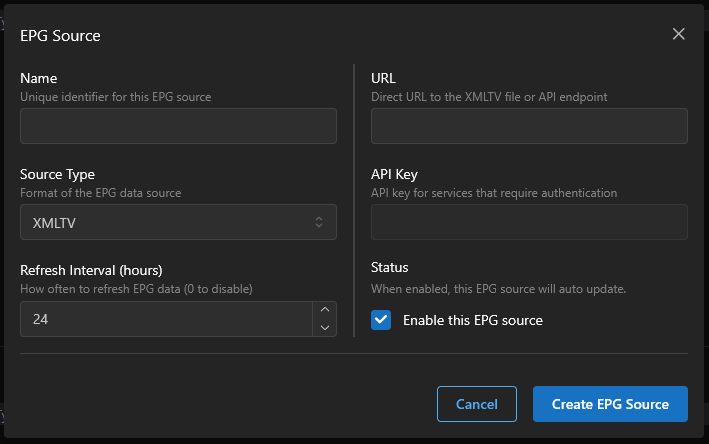Viewport: 709px width, 444px height.
Task: Click the "Enable this EPG source" label text
Action: click(x=472, y=320)
